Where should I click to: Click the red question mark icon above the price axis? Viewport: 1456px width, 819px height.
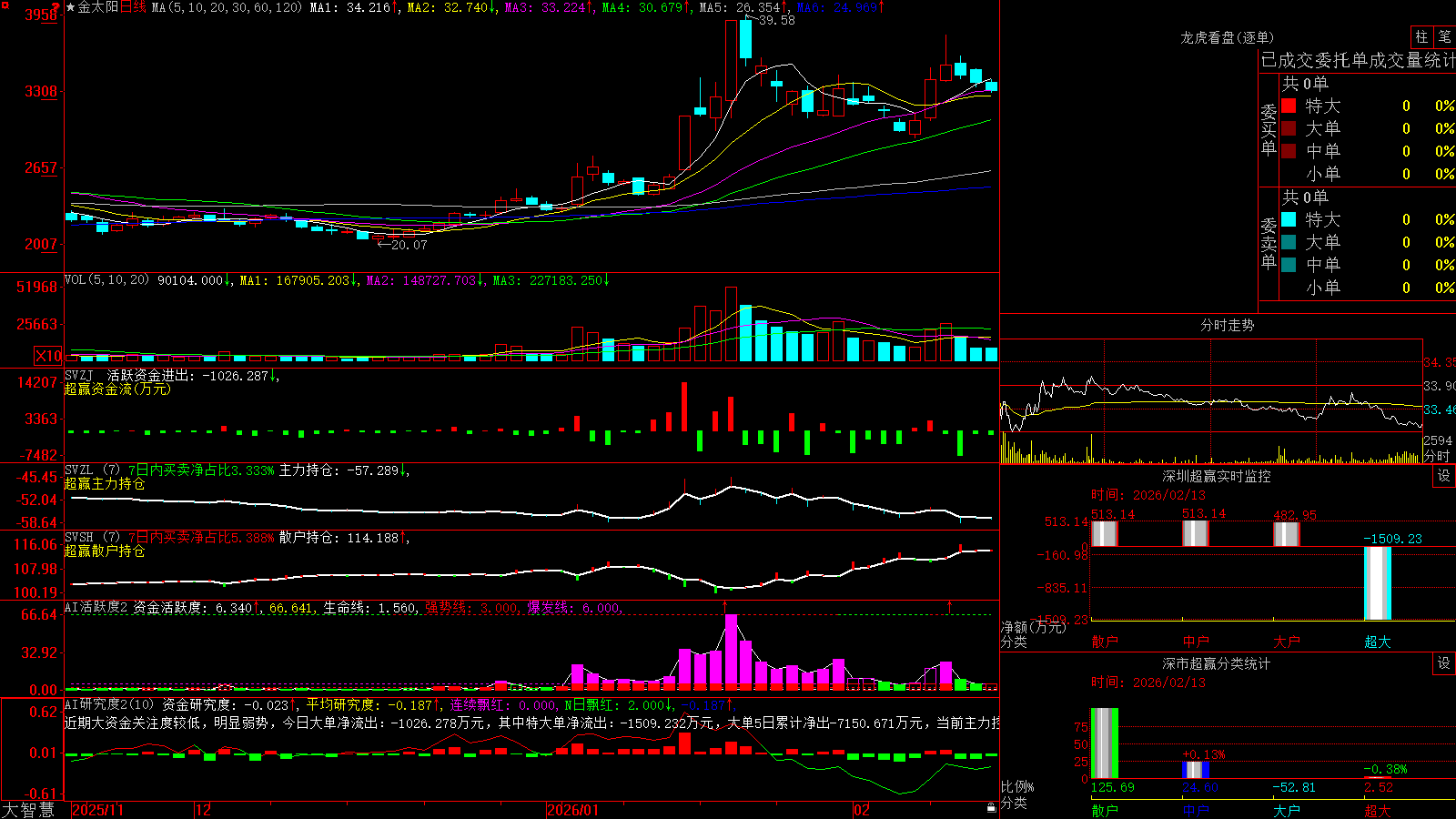coord(57,7)
